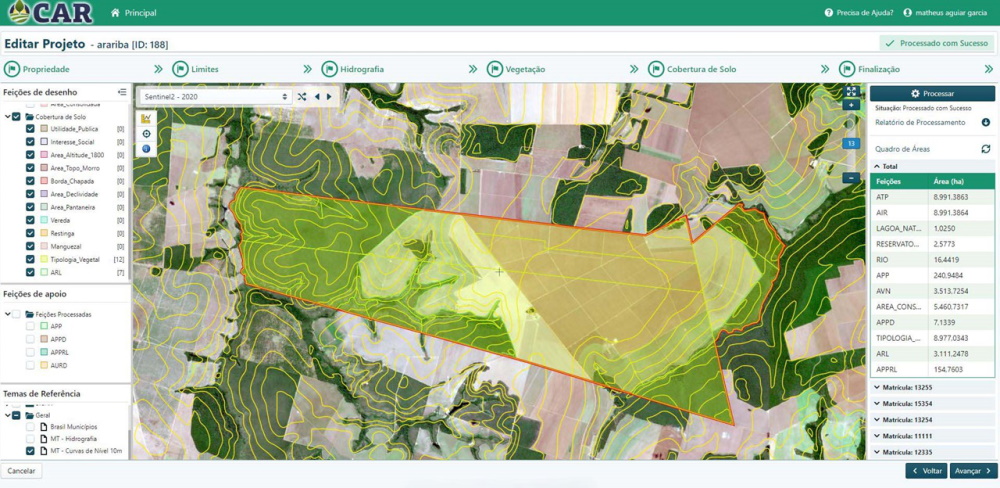Zoom out the map with minus button

coord(851,178)
